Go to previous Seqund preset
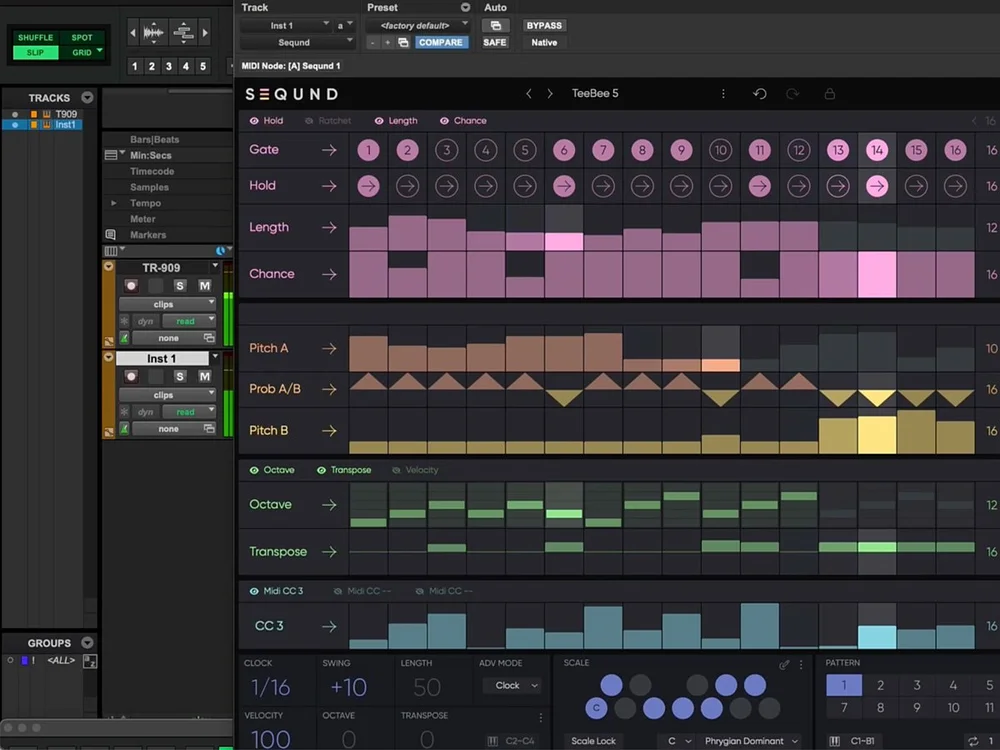1000x750 pixels. (x=529, y=94)
